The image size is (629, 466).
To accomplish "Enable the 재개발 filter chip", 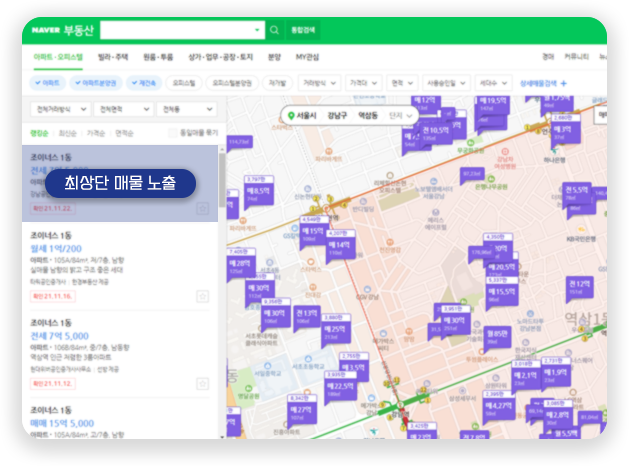I will [x=277, y=83].
